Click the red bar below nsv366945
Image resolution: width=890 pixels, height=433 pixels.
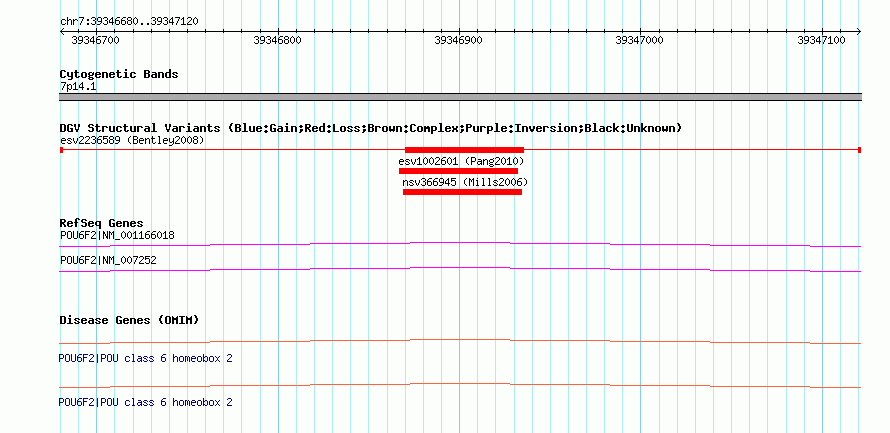[x=463, y=192]
